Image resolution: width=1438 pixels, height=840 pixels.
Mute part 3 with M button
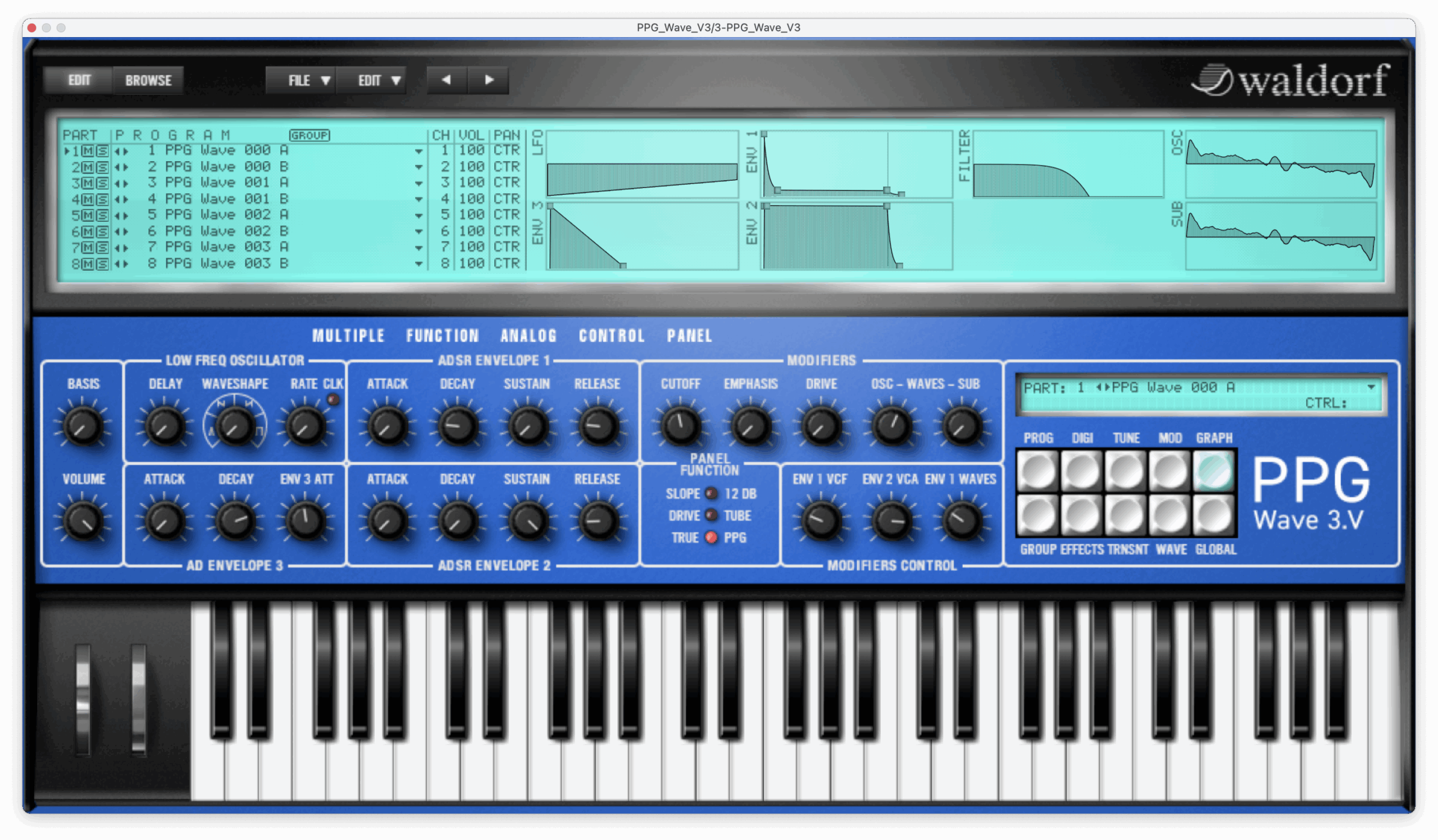[88, 183]
